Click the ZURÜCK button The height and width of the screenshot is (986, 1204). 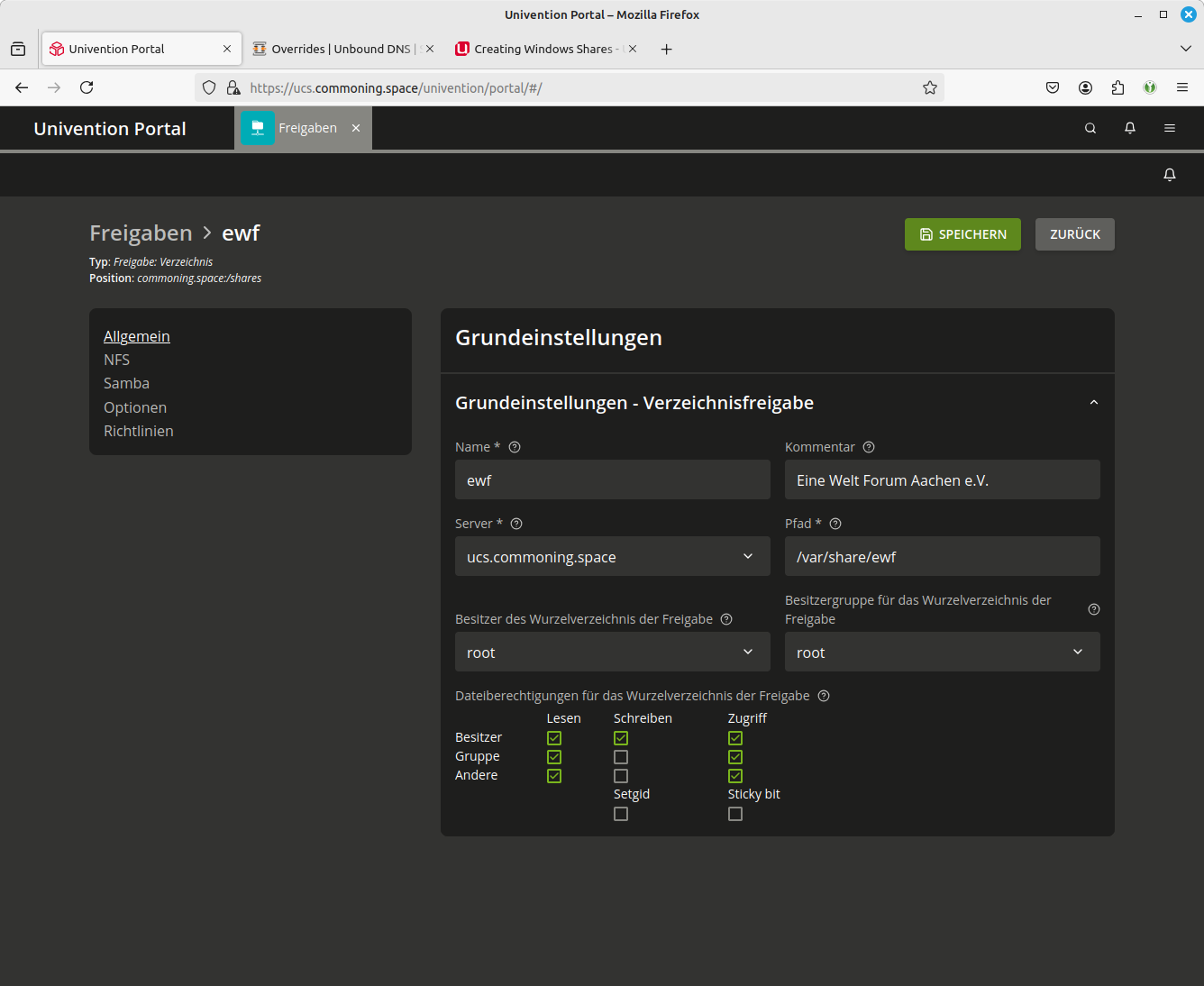coord(1075,234)
